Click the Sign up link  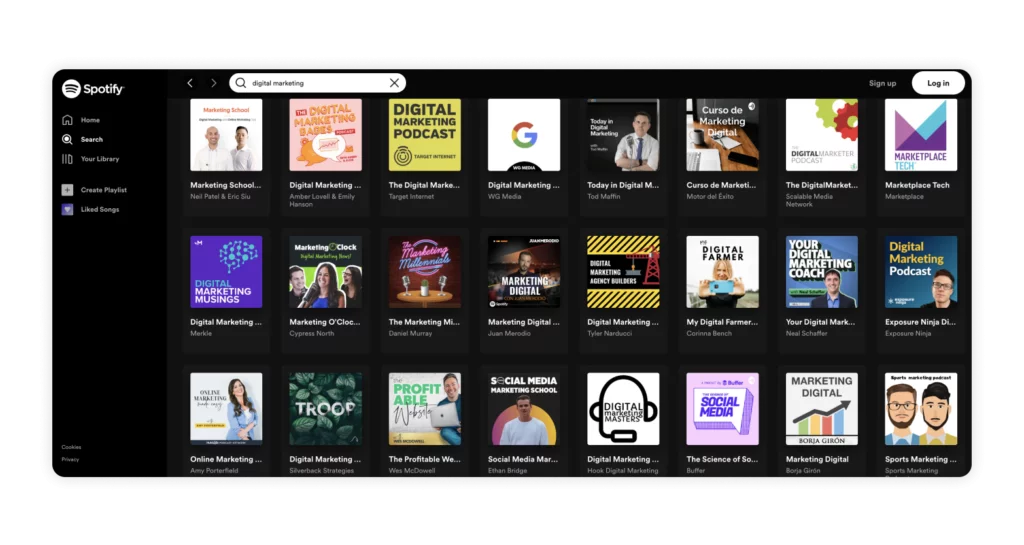coord(882,84)
